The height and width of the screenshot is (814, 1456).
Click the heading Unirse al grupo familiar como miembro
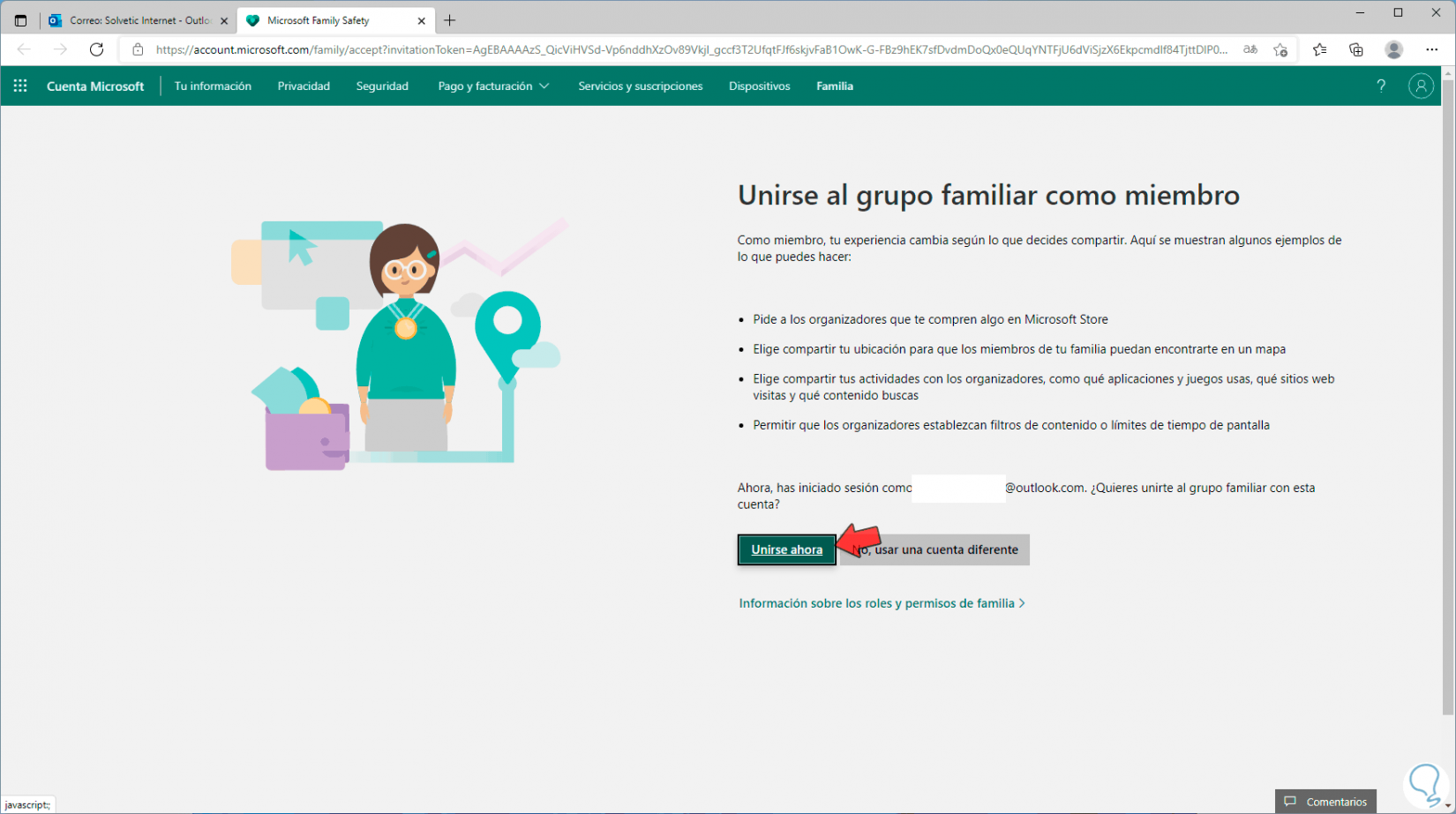pos(988,195)
